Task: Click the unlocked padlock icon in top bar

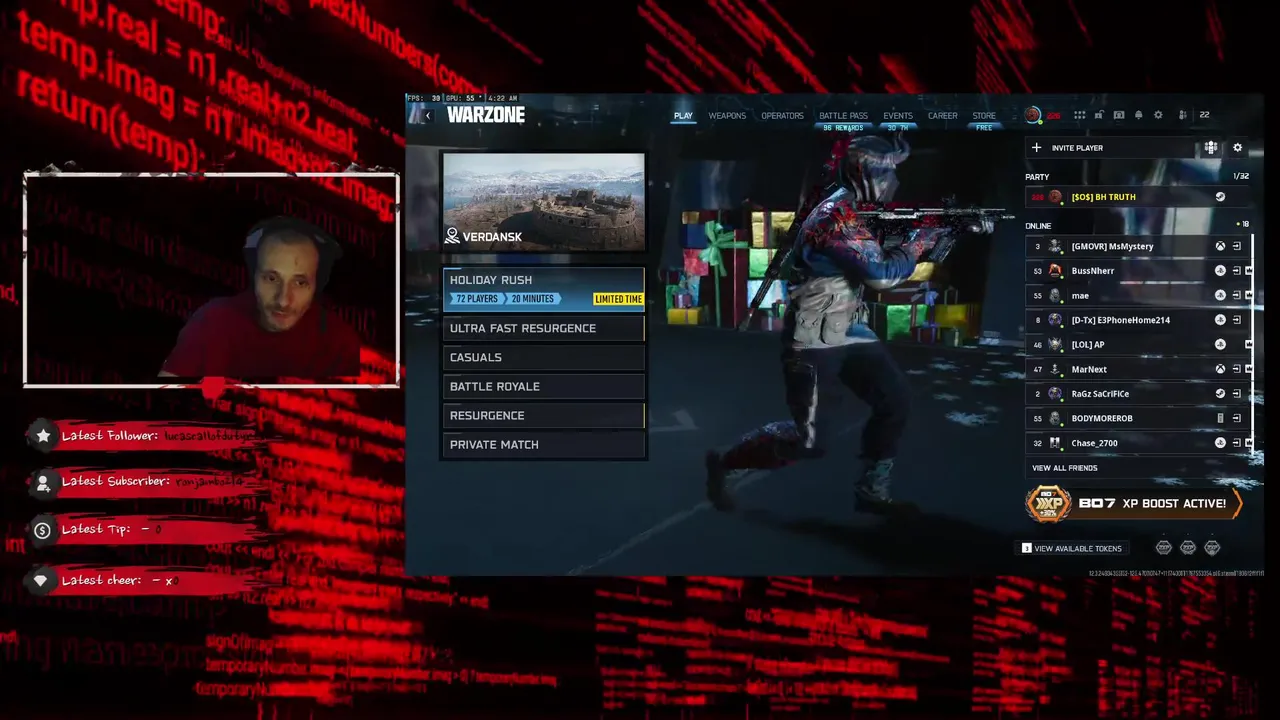Action: tap(1099, 115)
